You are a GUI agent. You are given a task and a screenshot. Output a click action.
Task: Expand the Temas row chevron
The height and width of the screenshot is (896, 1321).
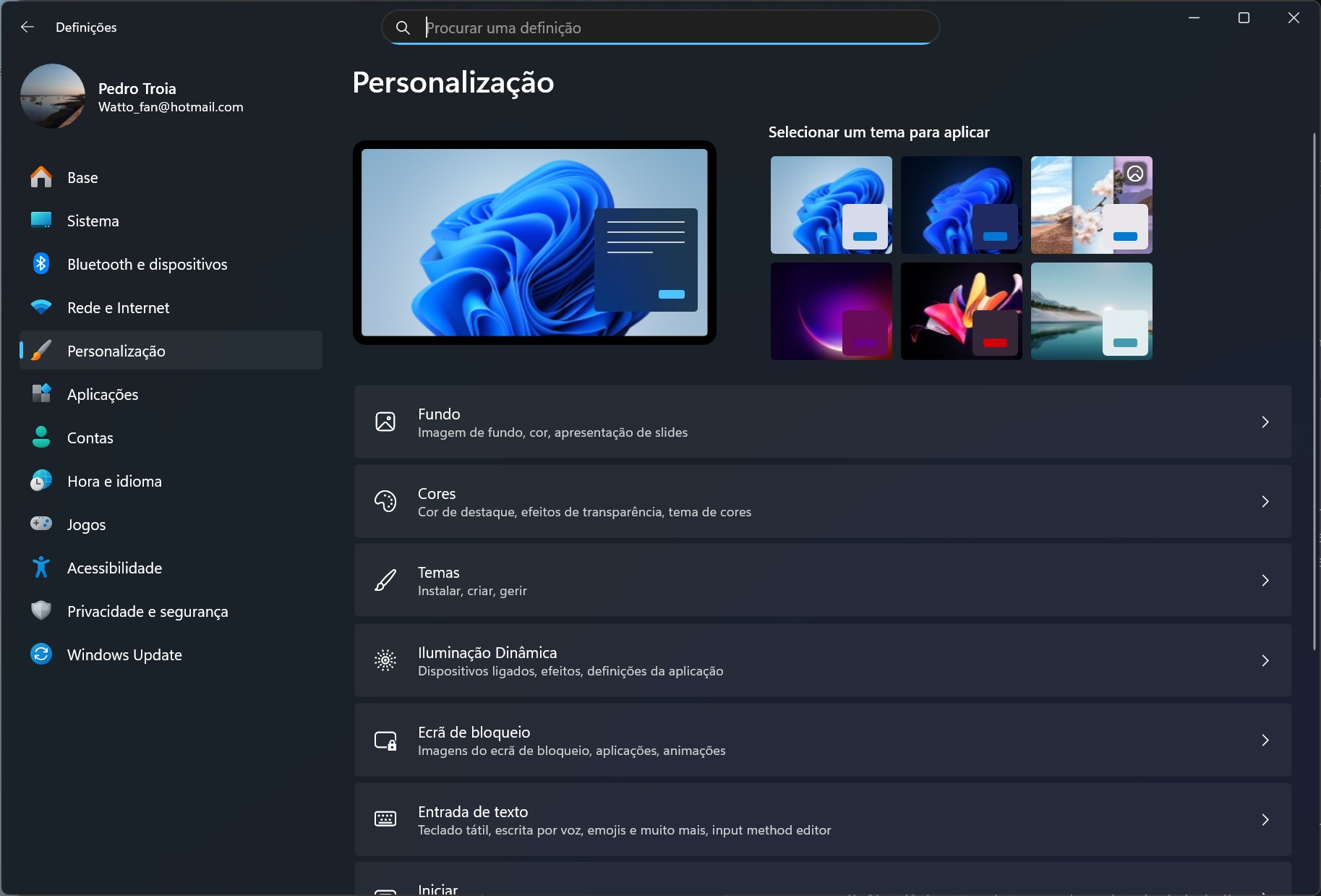coord(1265,580)
